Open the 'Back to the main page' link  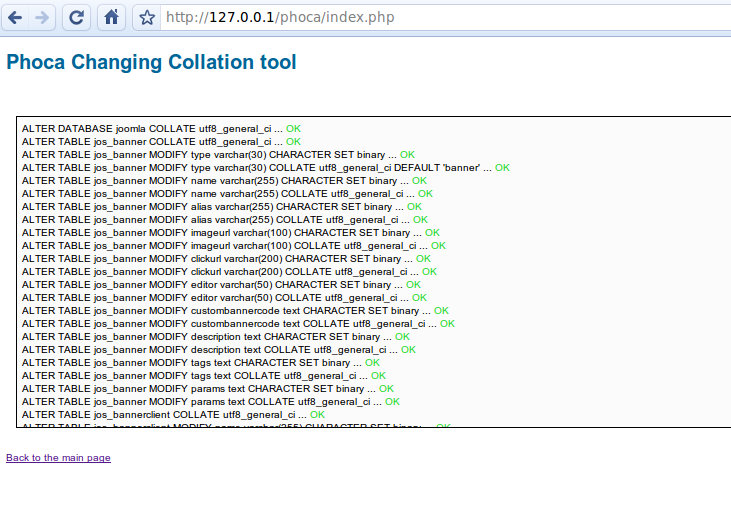(58, 457)
